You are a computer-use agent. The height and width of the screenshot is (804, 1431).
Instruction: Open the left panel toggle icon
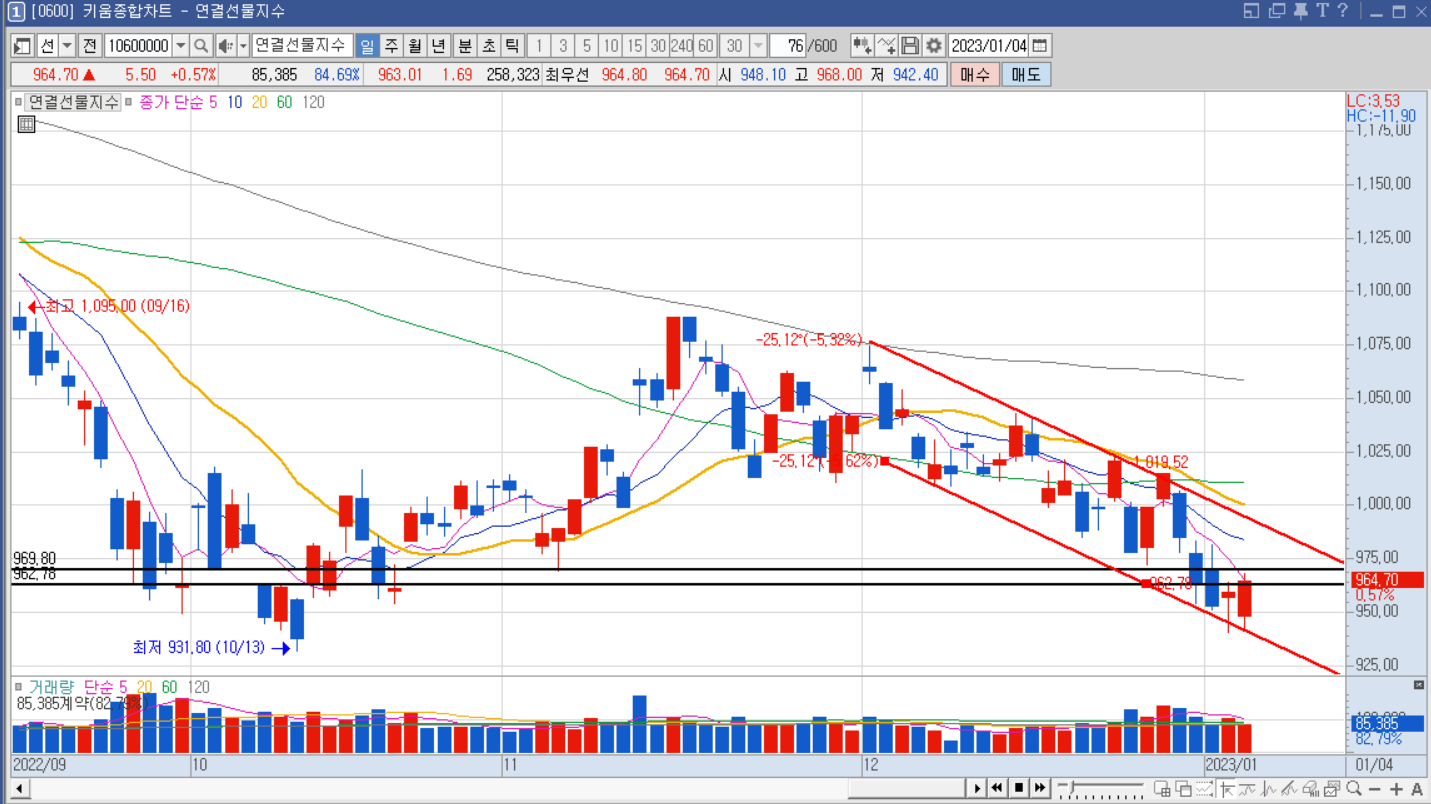[22, 46]
